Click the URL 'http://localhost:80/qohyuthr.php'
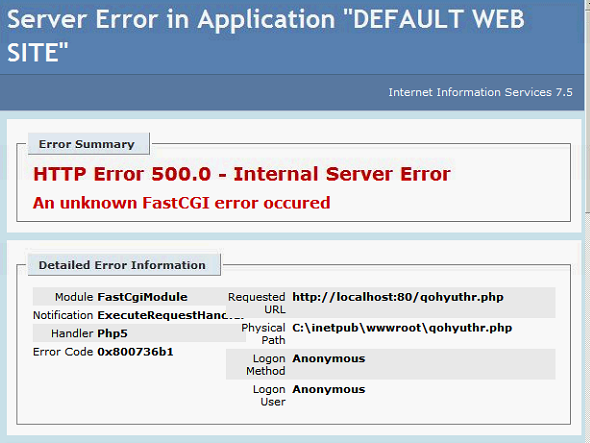The image size is (590, 443). (398, 297)
